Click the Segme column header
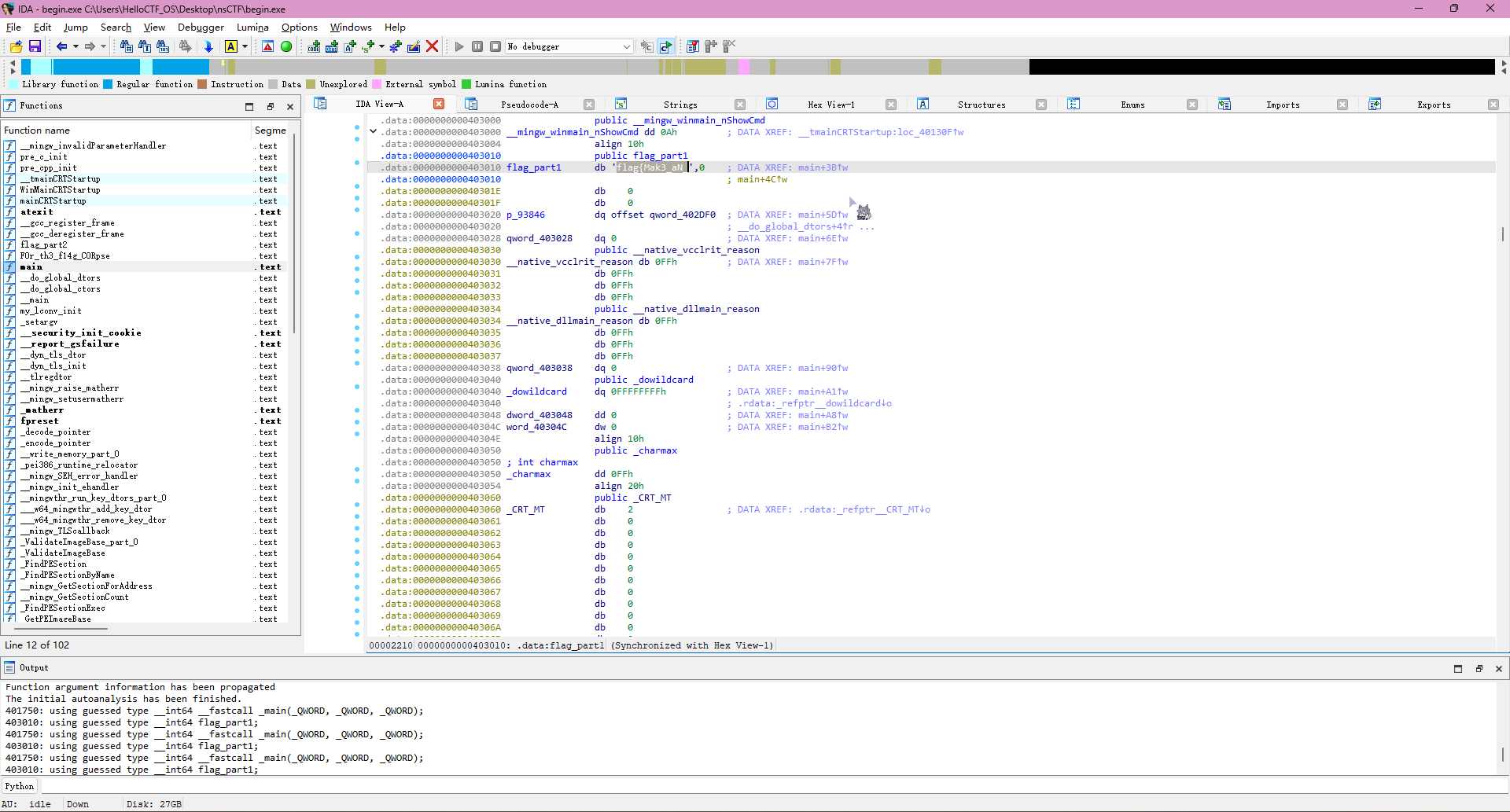 [x=270, y=130]
